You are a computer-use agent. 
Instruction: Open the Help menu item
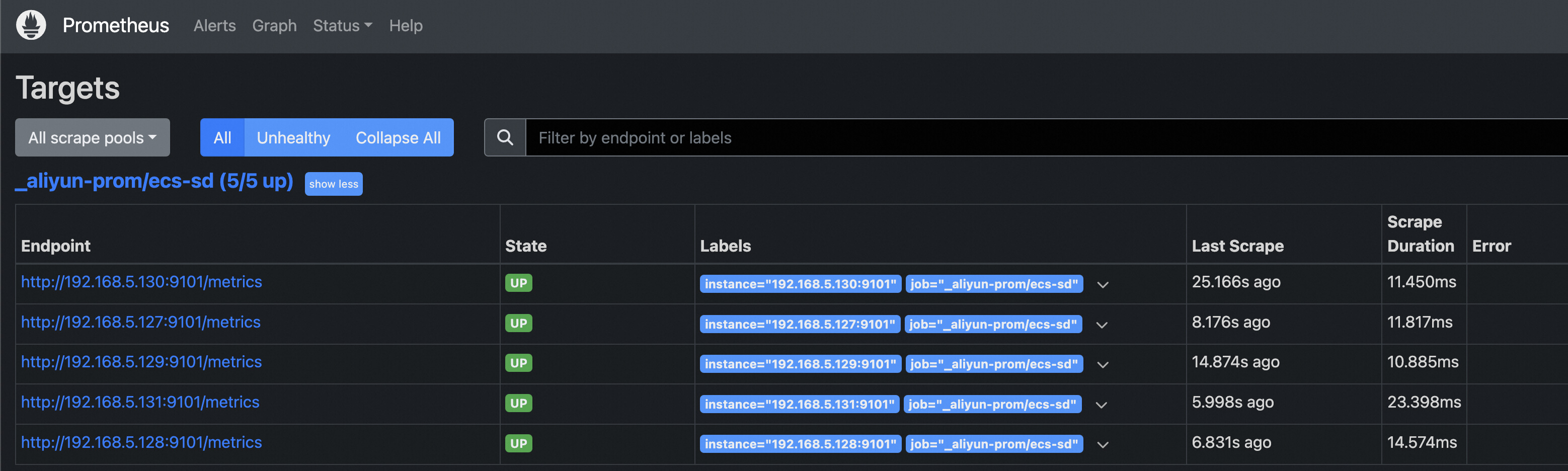point(406,26)
